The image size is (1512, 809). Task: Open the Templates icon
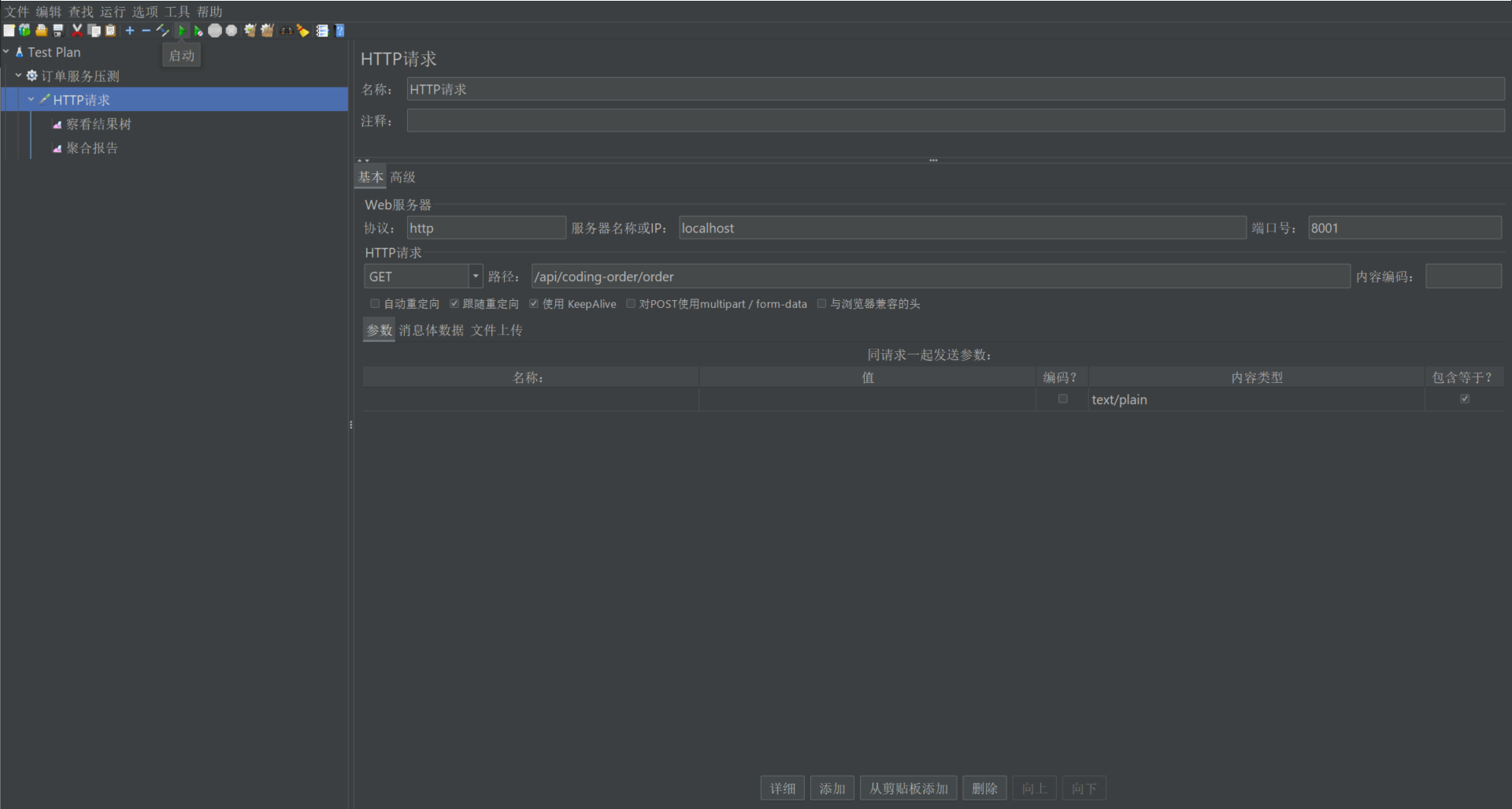point(25,31)
